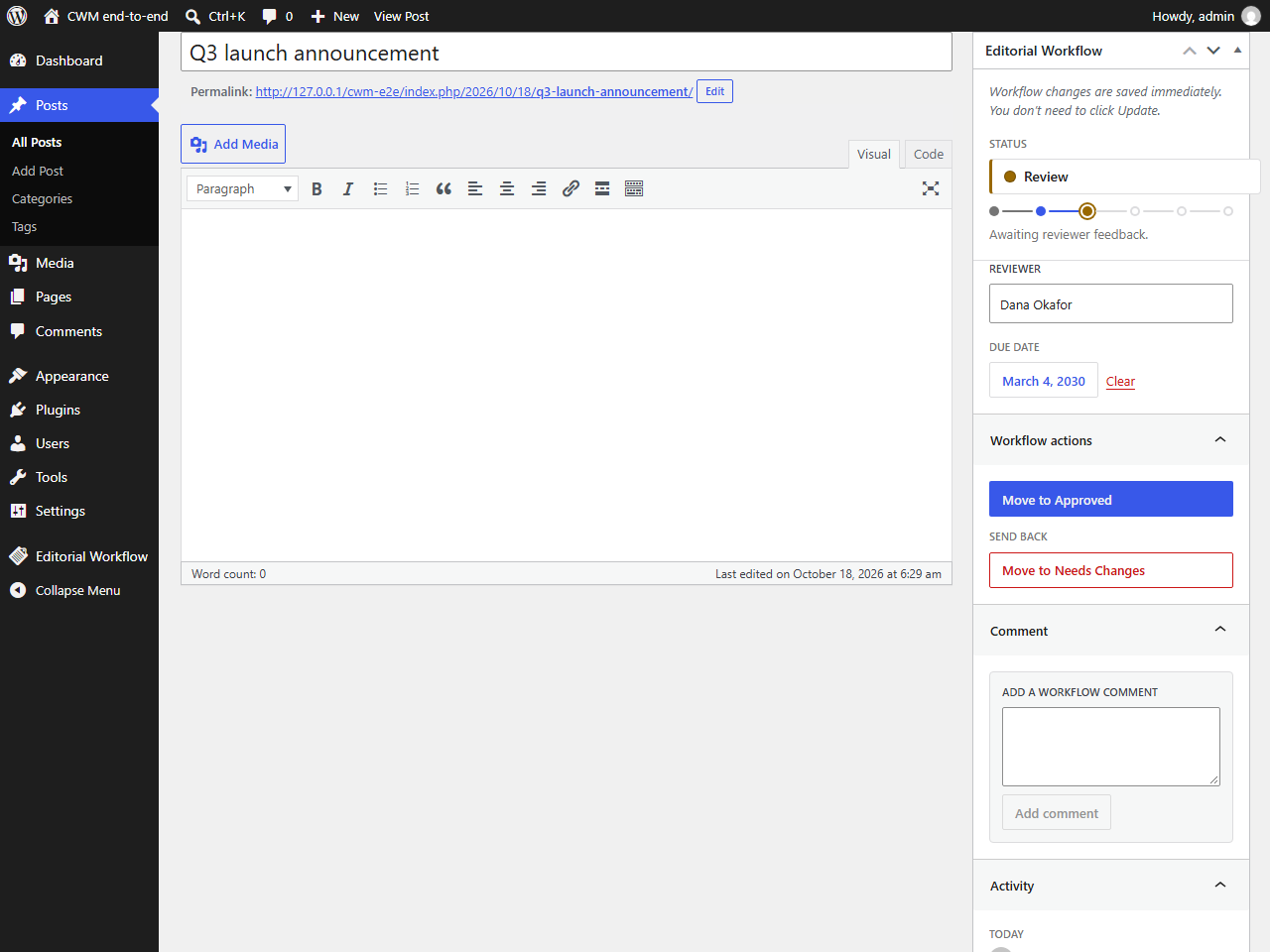
Task: Toggle Editorial Workflow panel collapse
Action: coord(1237,51)
